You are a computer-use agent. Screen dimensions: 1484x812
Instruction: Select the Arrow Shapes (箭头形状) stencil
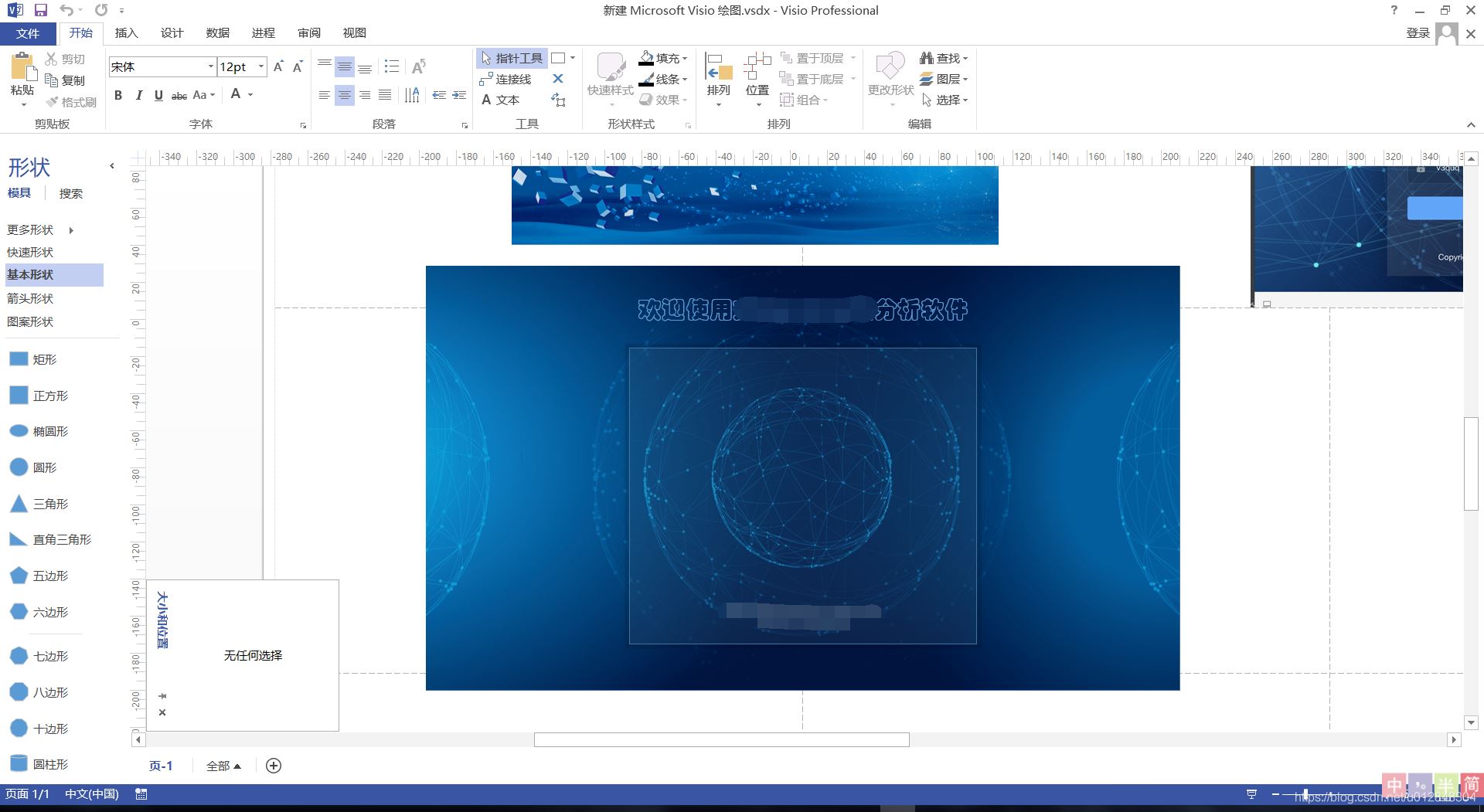tap(30, 298)
